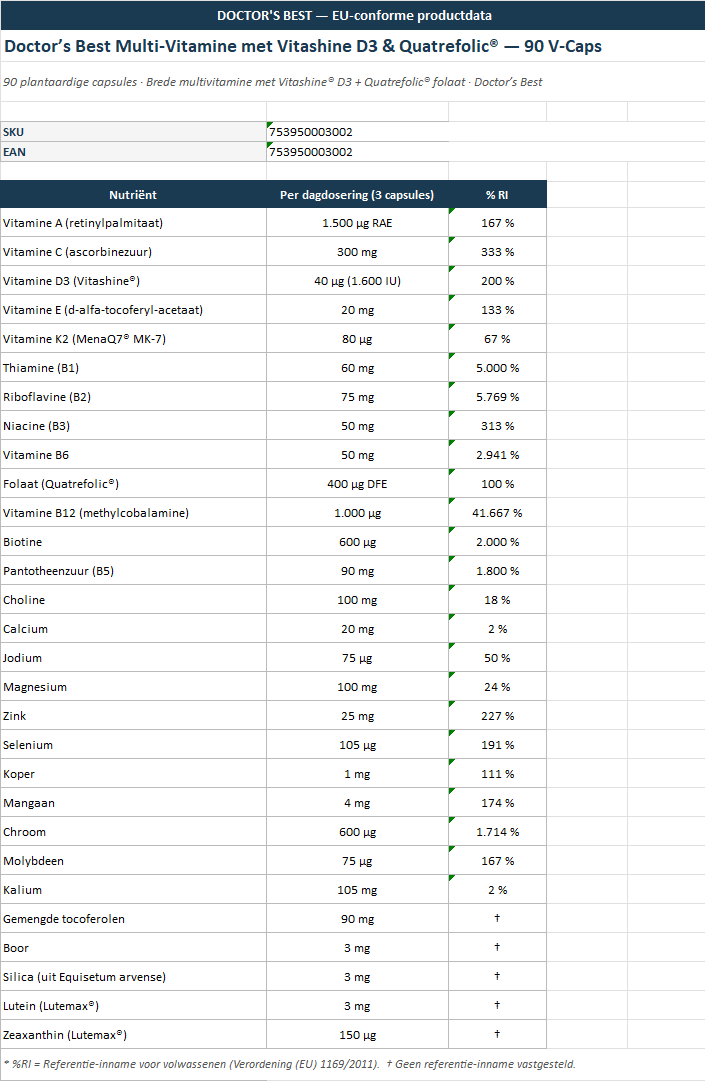
Task: Click the 313 % RI cell
Action: pyautogui.click(x=498, y=425)
